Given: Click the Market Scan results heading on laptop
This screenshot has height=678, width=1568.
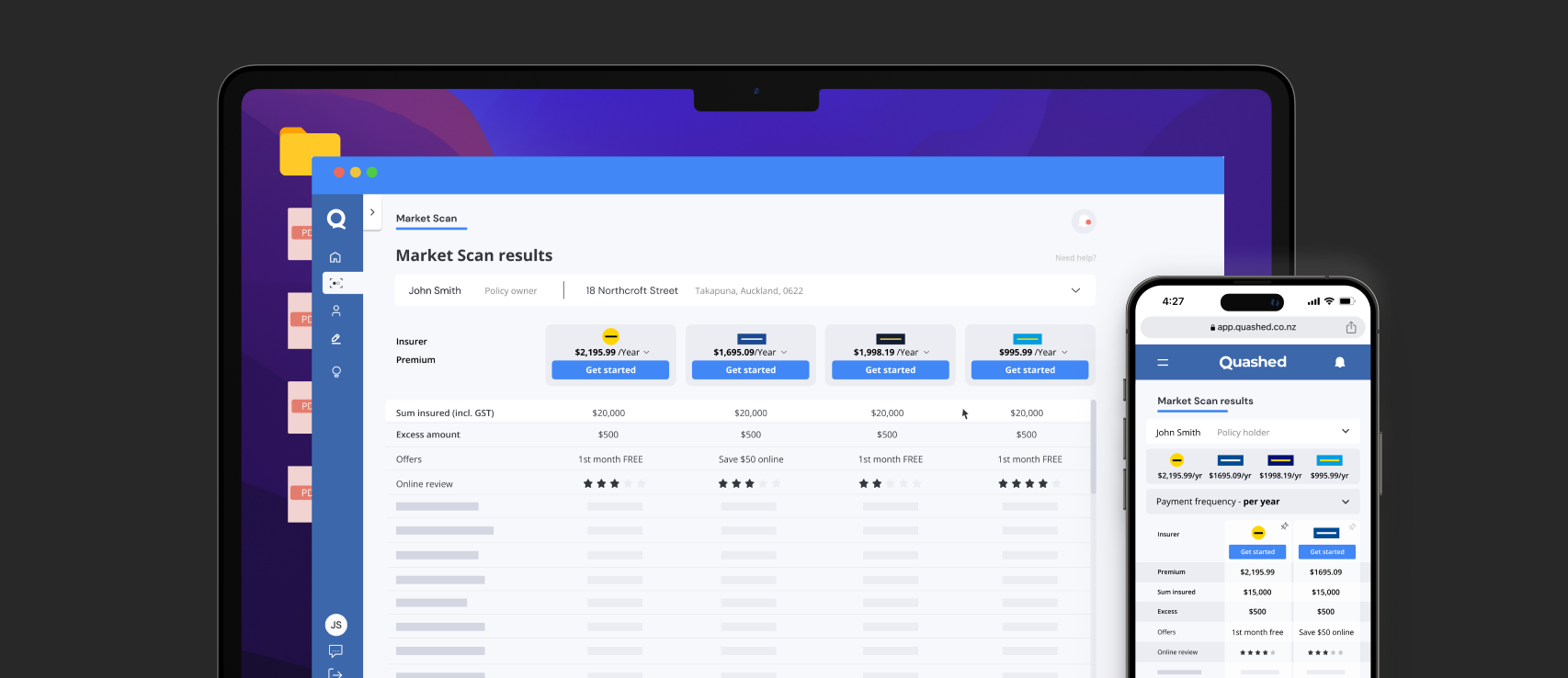Looking at the screenshot, I should click(x=474, y=255).
